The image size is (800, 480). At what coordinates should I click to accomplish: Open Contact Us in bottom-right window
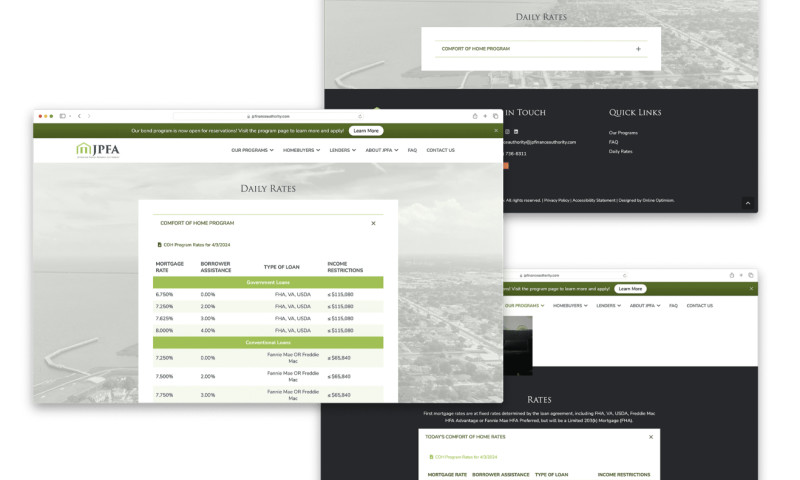(x=699, y=306)
